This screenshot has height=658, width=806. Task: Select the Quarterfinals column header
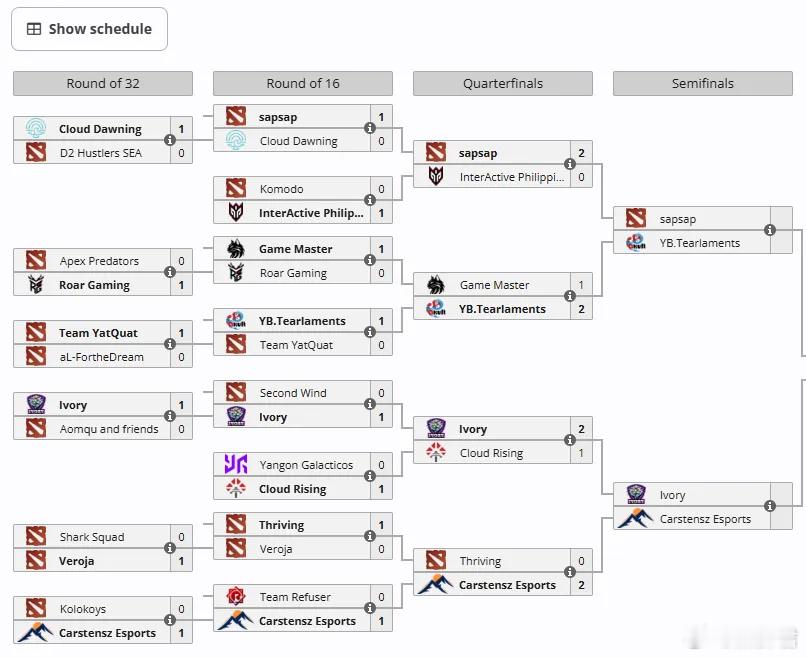pos(502,84)
